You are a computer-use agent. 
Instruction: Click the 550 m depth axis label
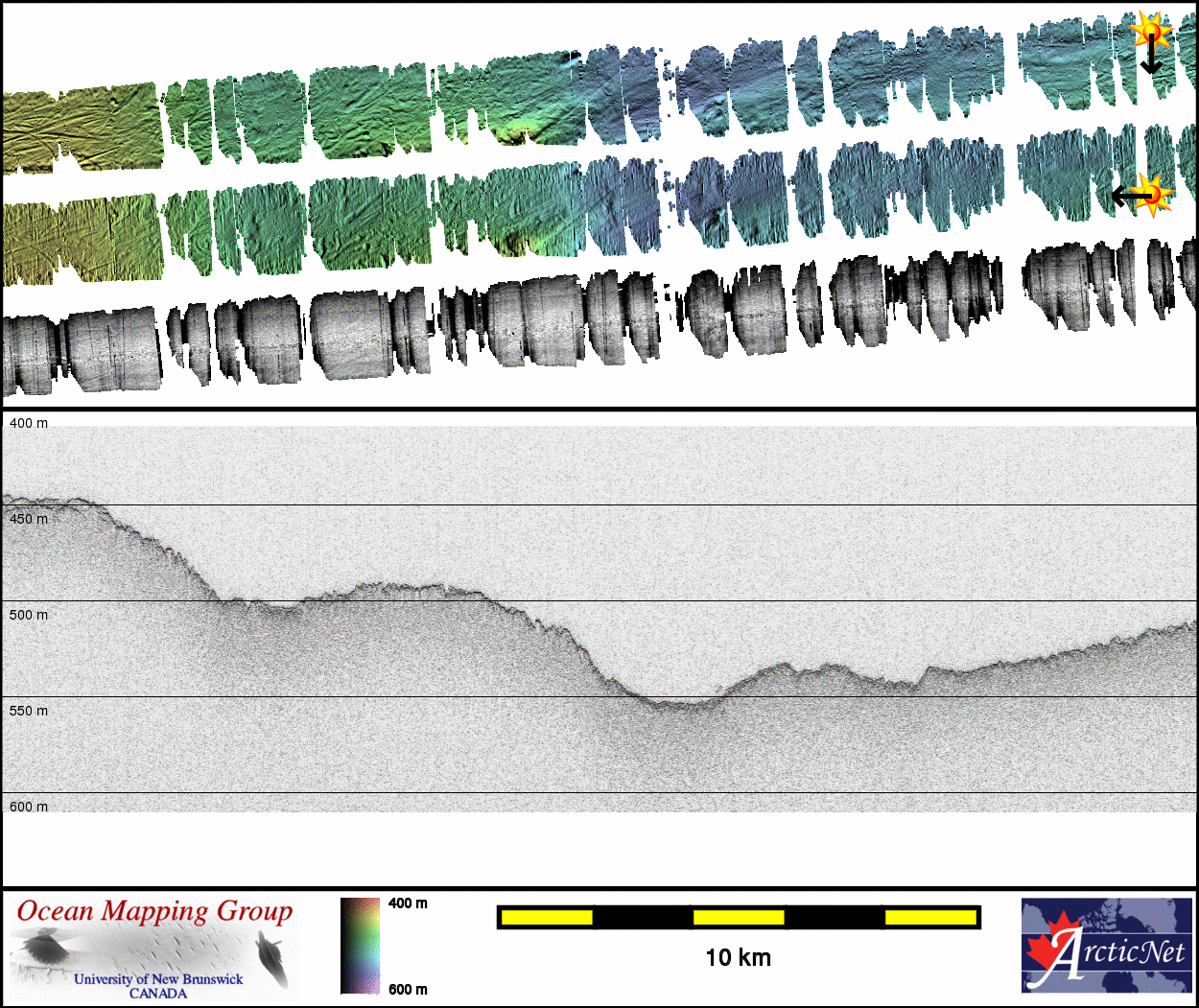coord(29,711)
